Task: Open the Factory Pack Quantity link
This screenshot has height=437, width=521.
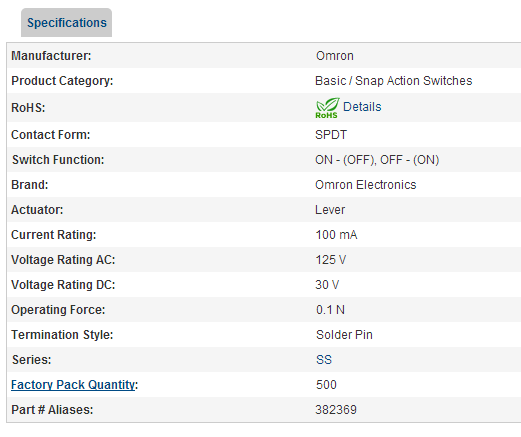Action: [73, 385]
